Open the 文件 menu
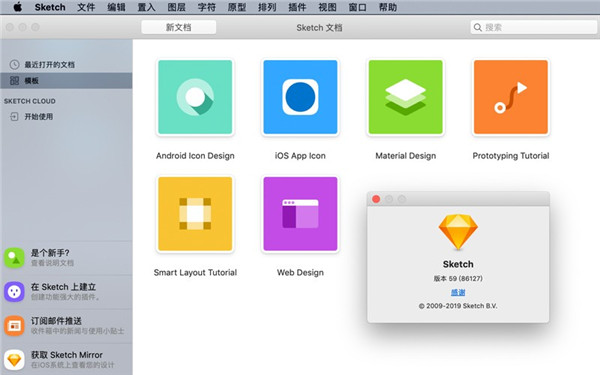This screenshot has width=600, height=375. (86, 7)
